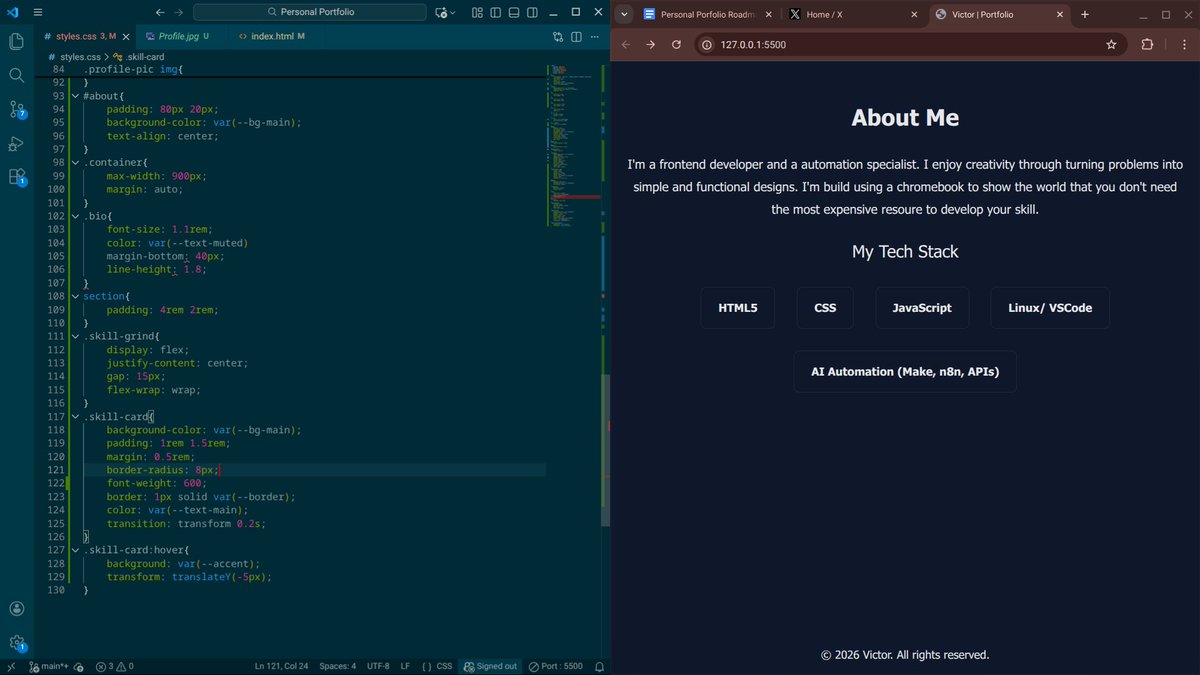1200x675 pixels.
Task: Click the Personal Portfolio command center search
Action: pos(311,12)
